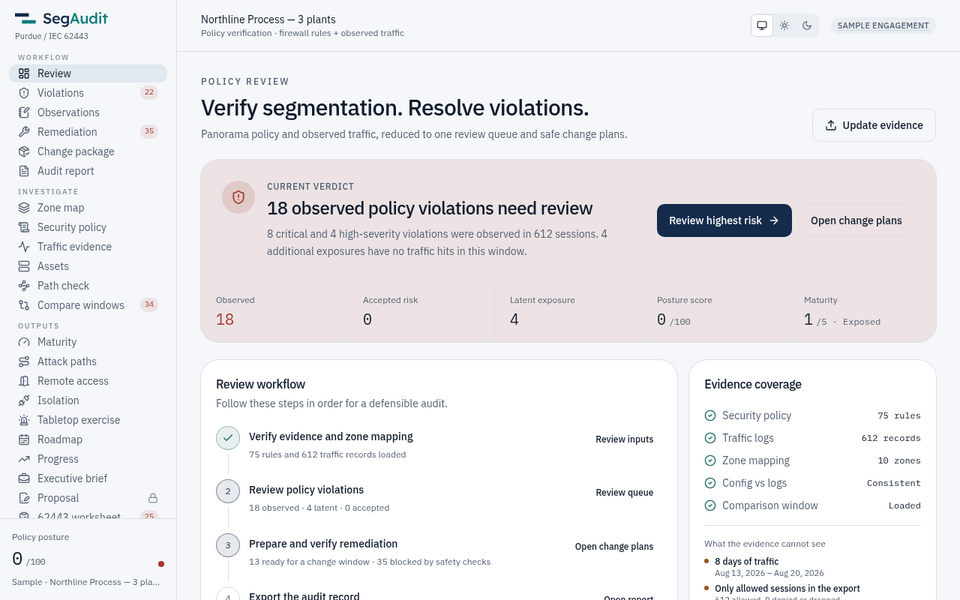Click the Maturity gauge icon
The image size is (960, 600).
point(24,342)
